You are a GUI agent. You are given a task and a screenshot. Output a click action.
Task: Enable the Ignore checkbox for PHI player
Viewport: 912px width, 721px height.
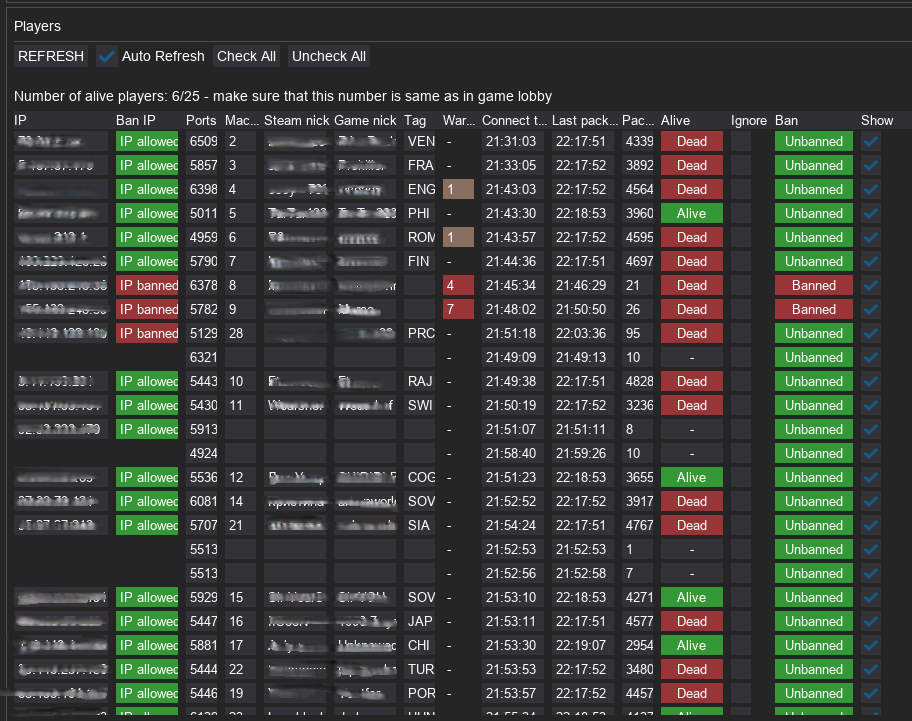(x=741, y=213)
